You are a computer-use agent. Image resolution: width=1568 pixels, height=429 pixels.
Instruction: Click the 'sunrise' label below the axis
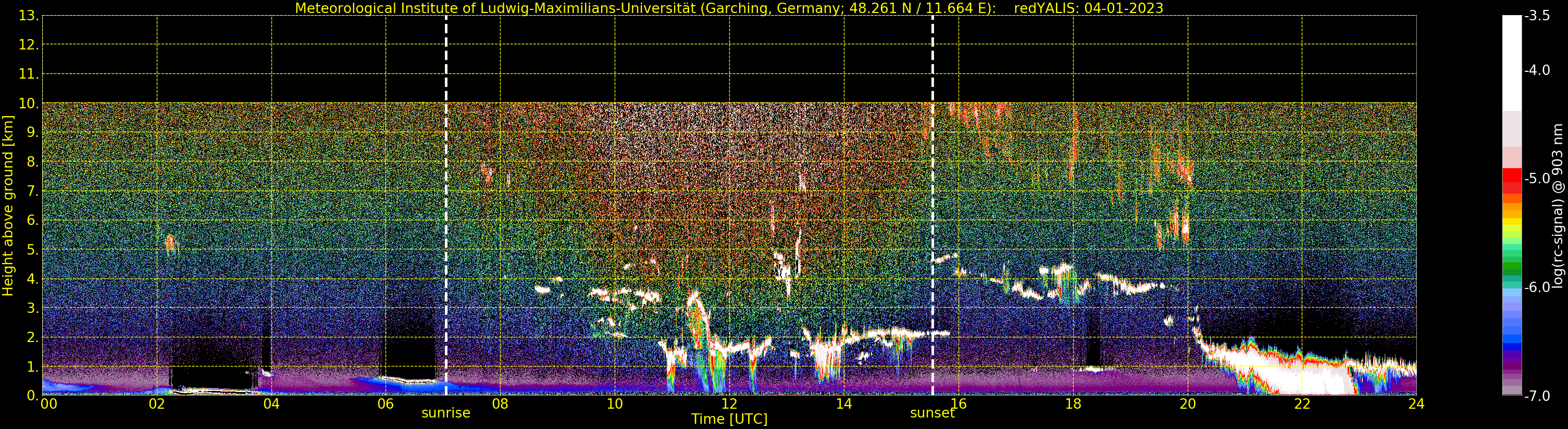click(x=445, y=412)
